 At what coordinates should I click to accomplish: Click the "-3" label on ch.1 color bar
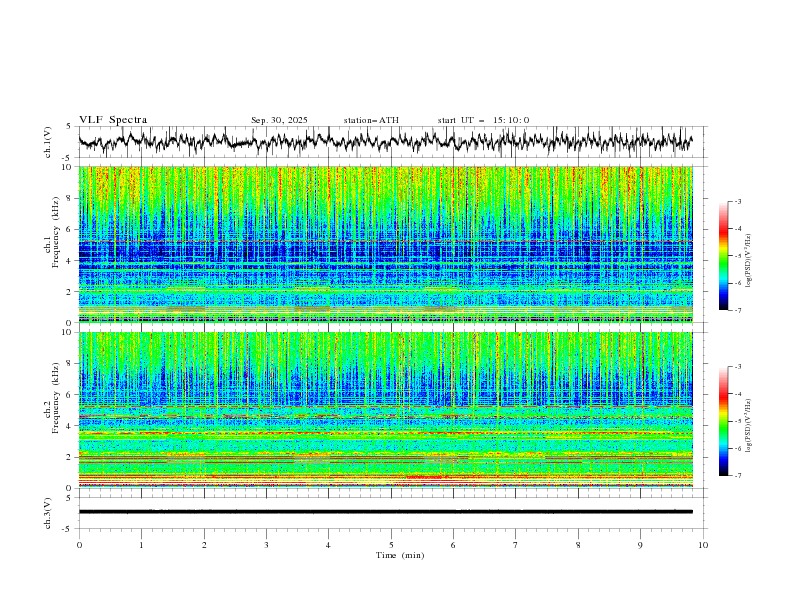point(737,201)
